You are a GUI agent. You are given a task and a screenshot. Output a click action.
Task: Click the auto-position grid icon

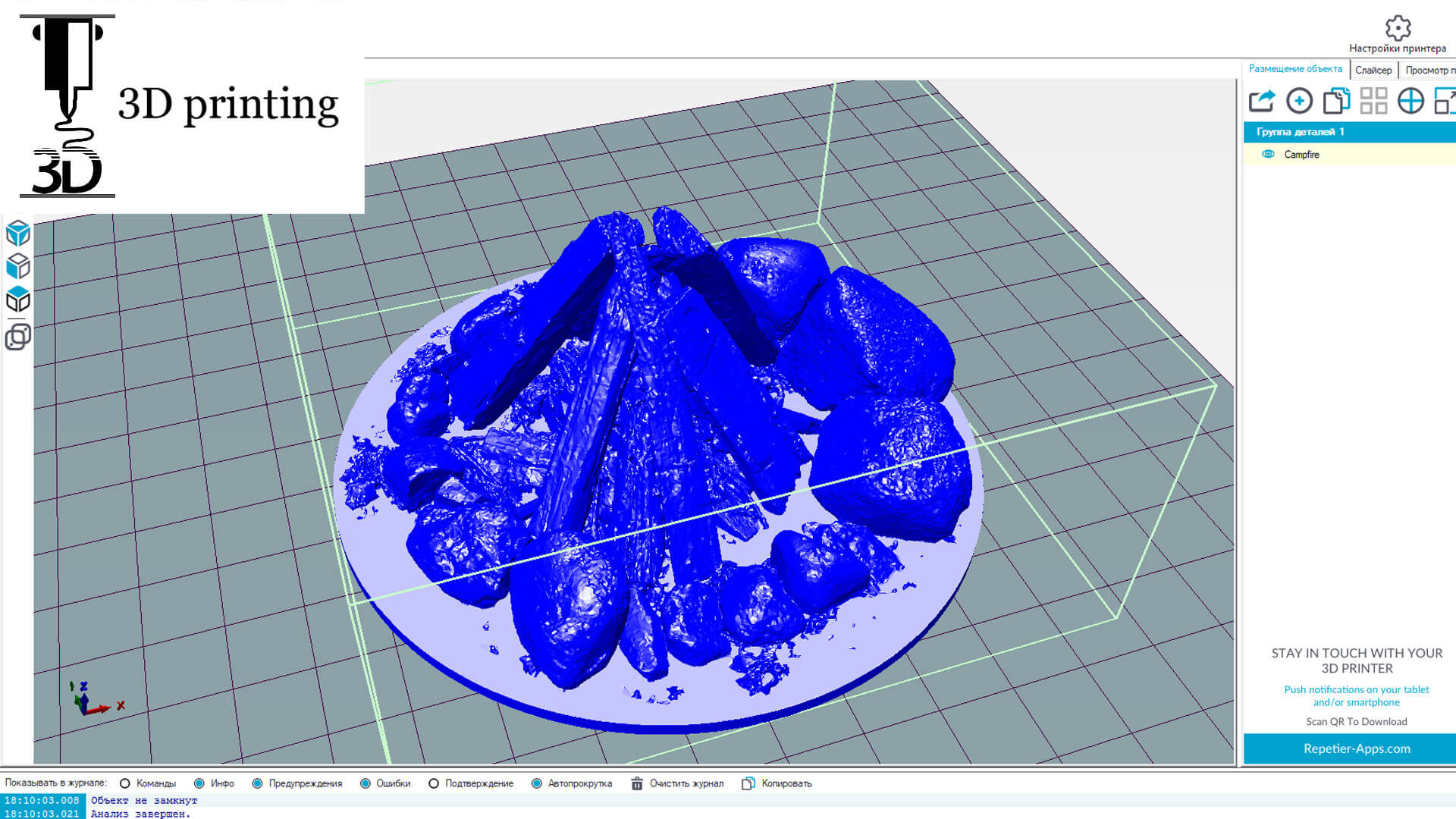(x=1373, y=101)
